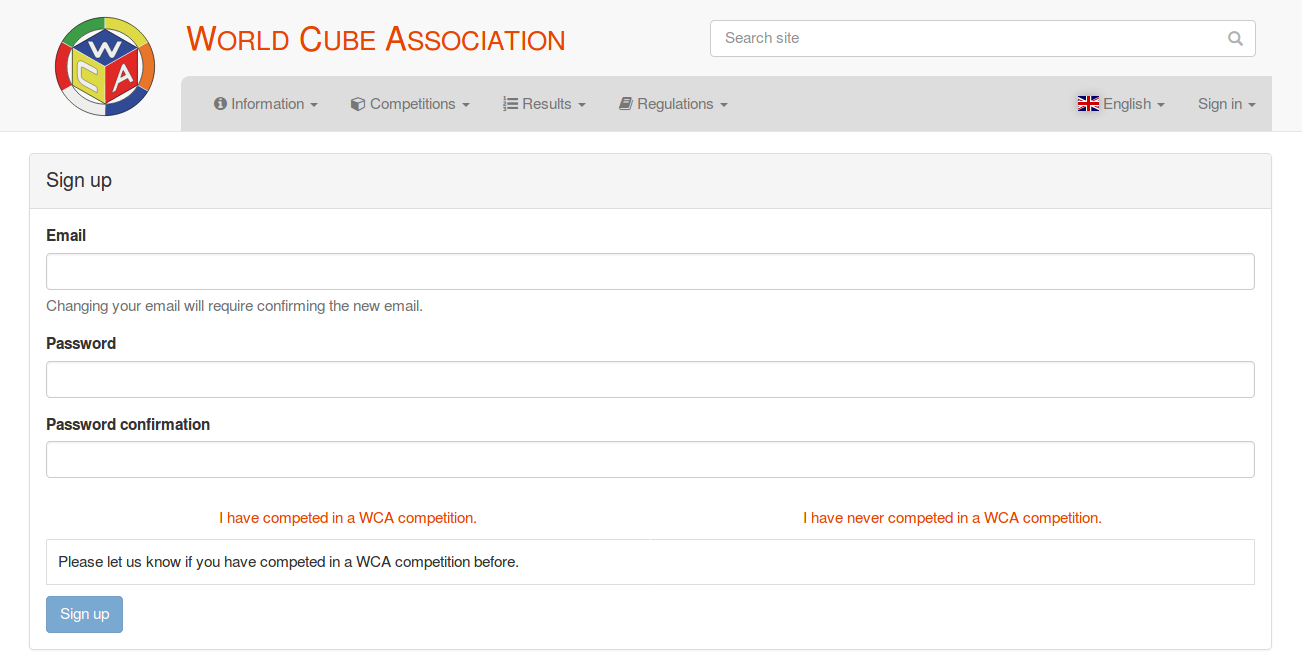Click the search magnifier icon

click(x=1235, y=39)
